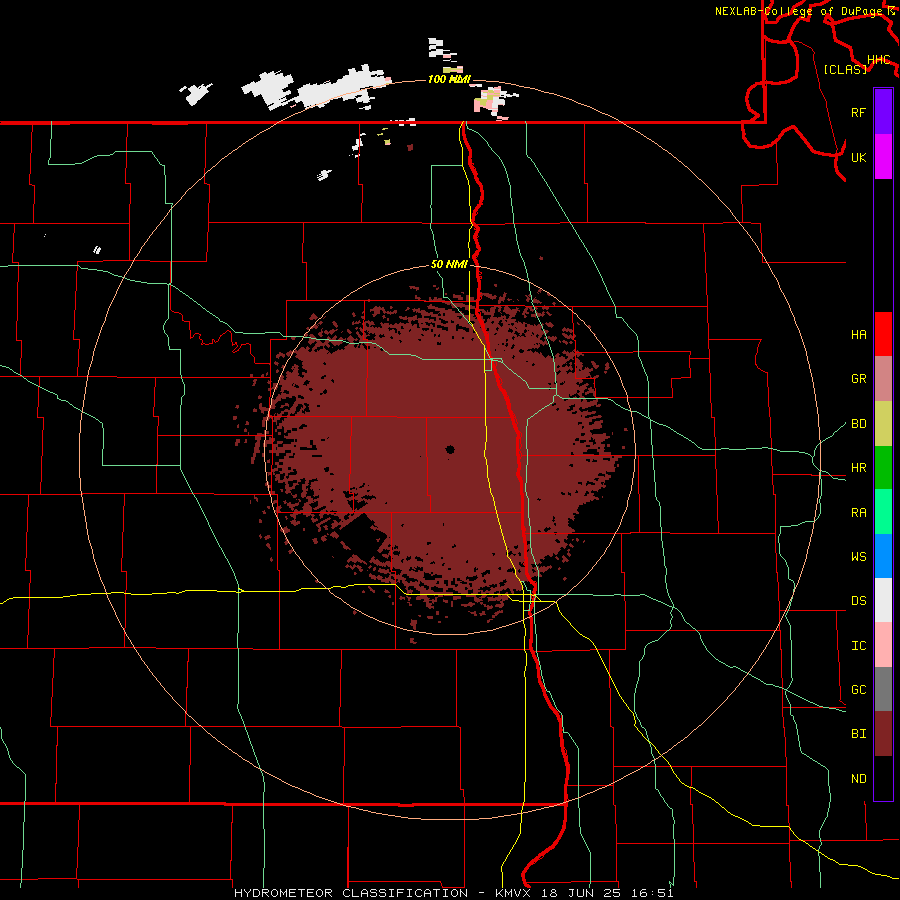Image resolution: width=900 pixels, height=900 pixels.
Task: Pick the dark green HR legend swatch
Action: 883,468
